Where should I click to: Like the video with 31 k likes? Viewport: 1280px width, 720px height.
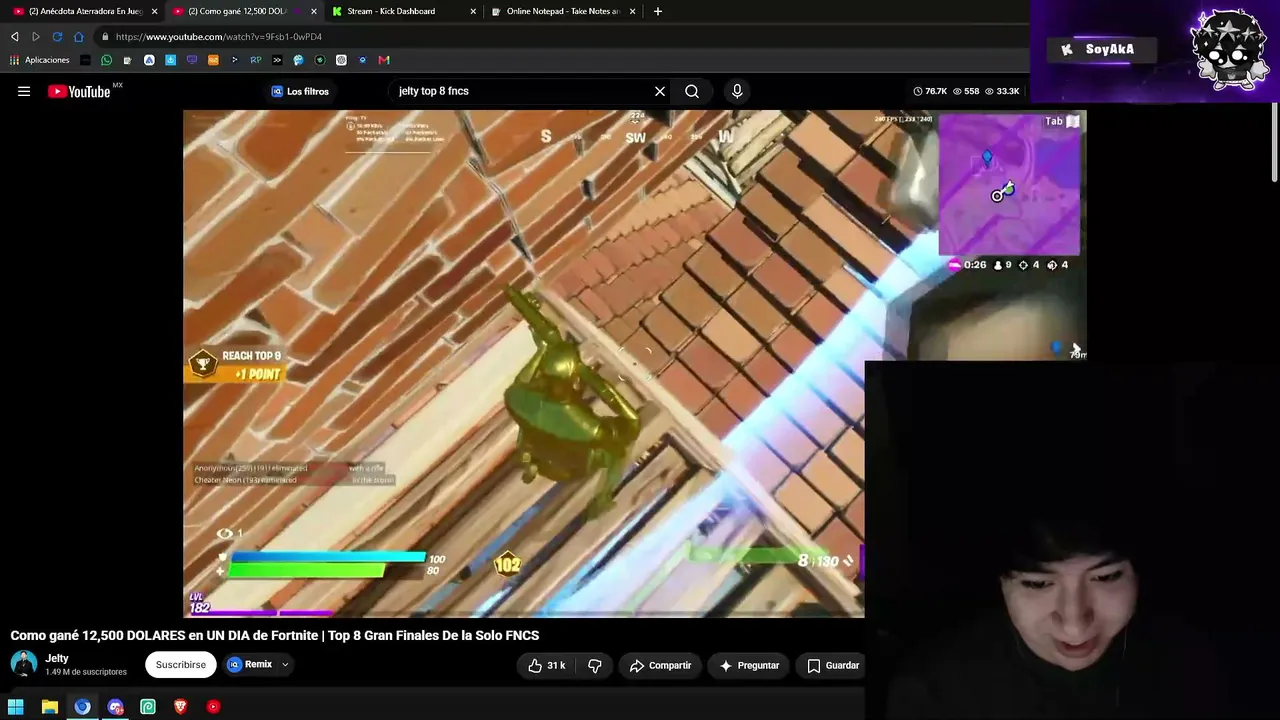(x=546, y=665)
